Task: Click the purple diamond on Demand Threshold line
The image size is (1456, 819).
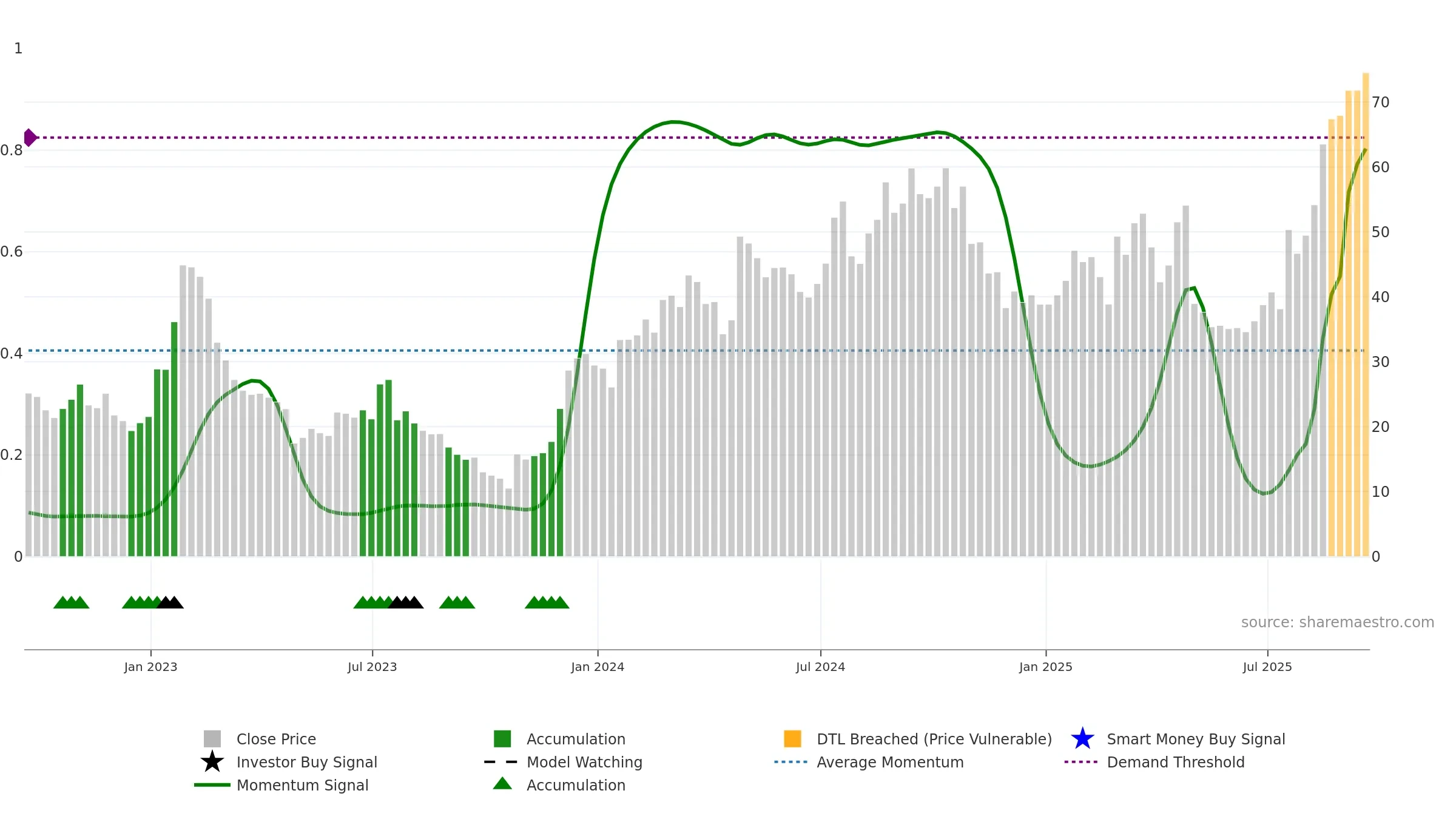Action: tap(30, 138)
